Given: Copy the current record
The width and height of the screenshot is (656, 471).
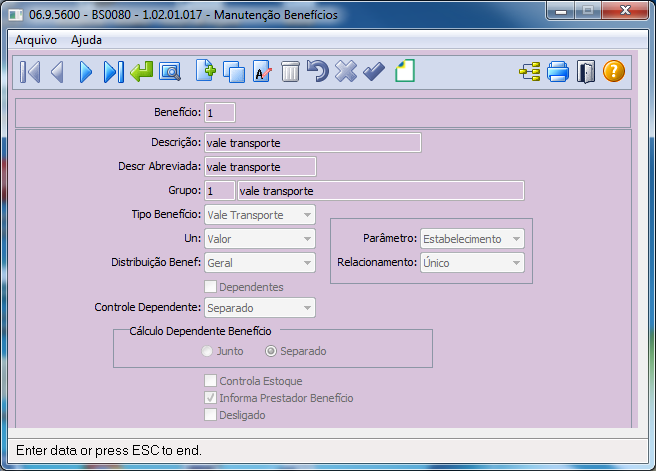Looking at the screenshot, I should (234, 72).
